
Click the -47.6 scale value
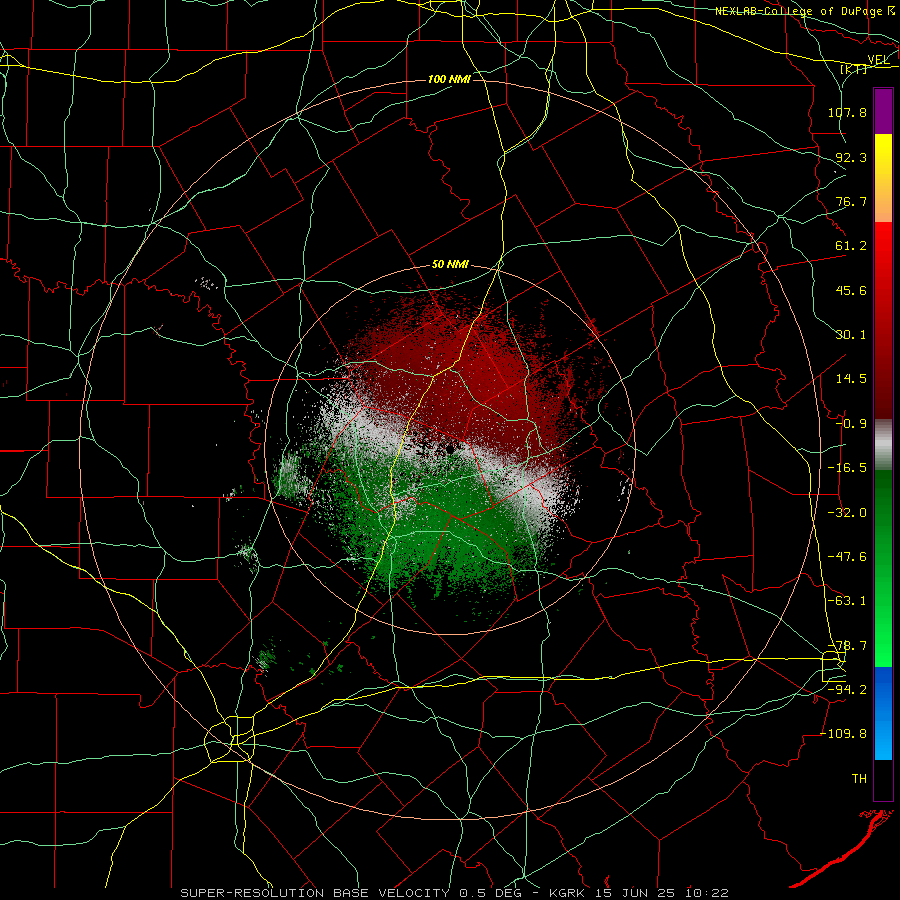point(847,557)
